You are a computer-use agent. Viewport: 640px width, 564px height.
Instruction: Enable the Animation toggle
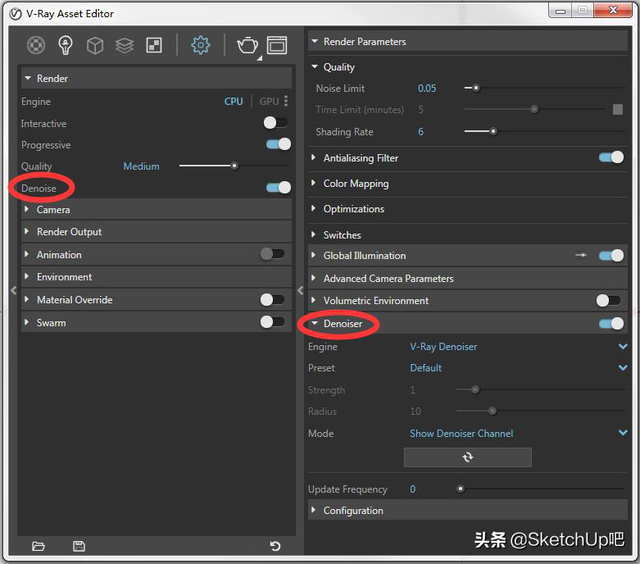[x=272, y=254]
